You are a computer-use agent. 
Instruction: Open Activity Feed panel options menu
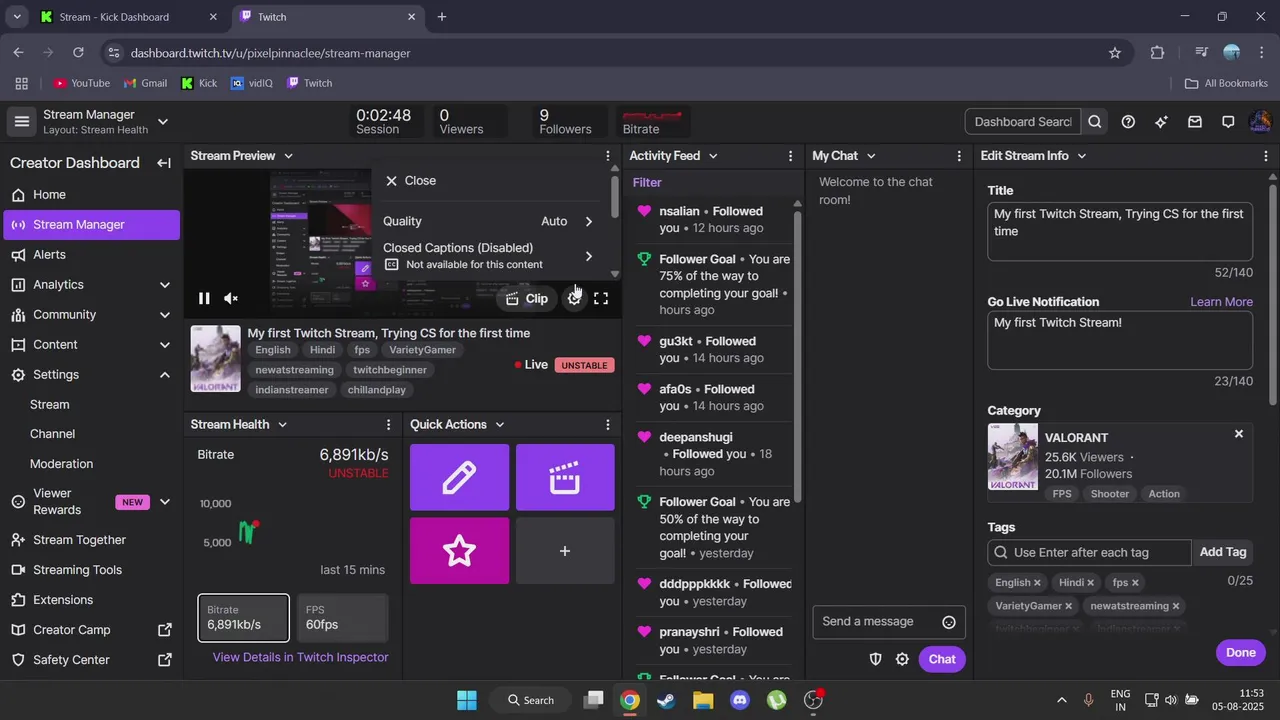pos(790,156)
